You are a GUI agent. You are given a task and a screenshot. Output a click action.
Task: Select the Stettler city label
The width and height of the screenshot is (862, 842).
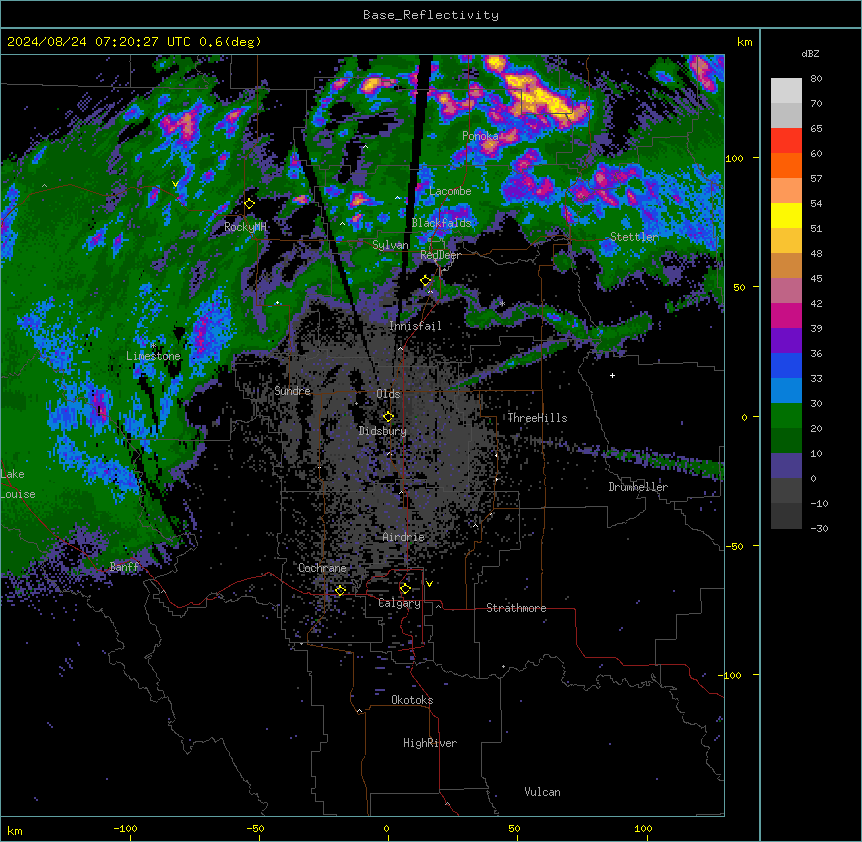click(x=634, y=237)
